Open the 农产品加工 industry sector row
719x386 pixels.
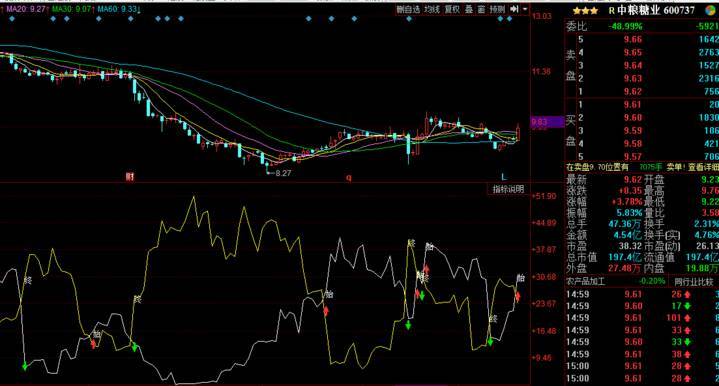[x=615, y=281]
